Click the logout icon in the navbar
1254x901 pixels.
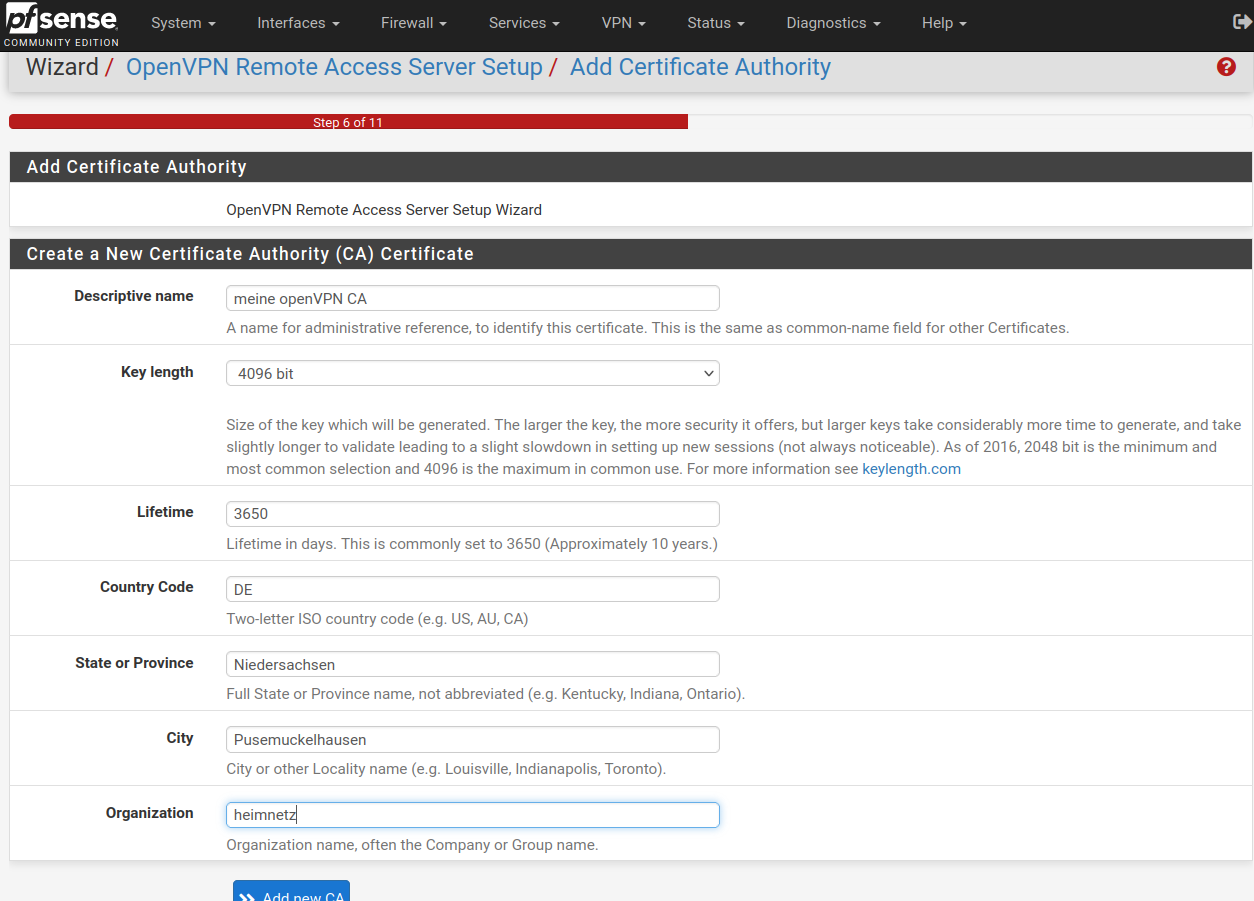click(1242, 22)
